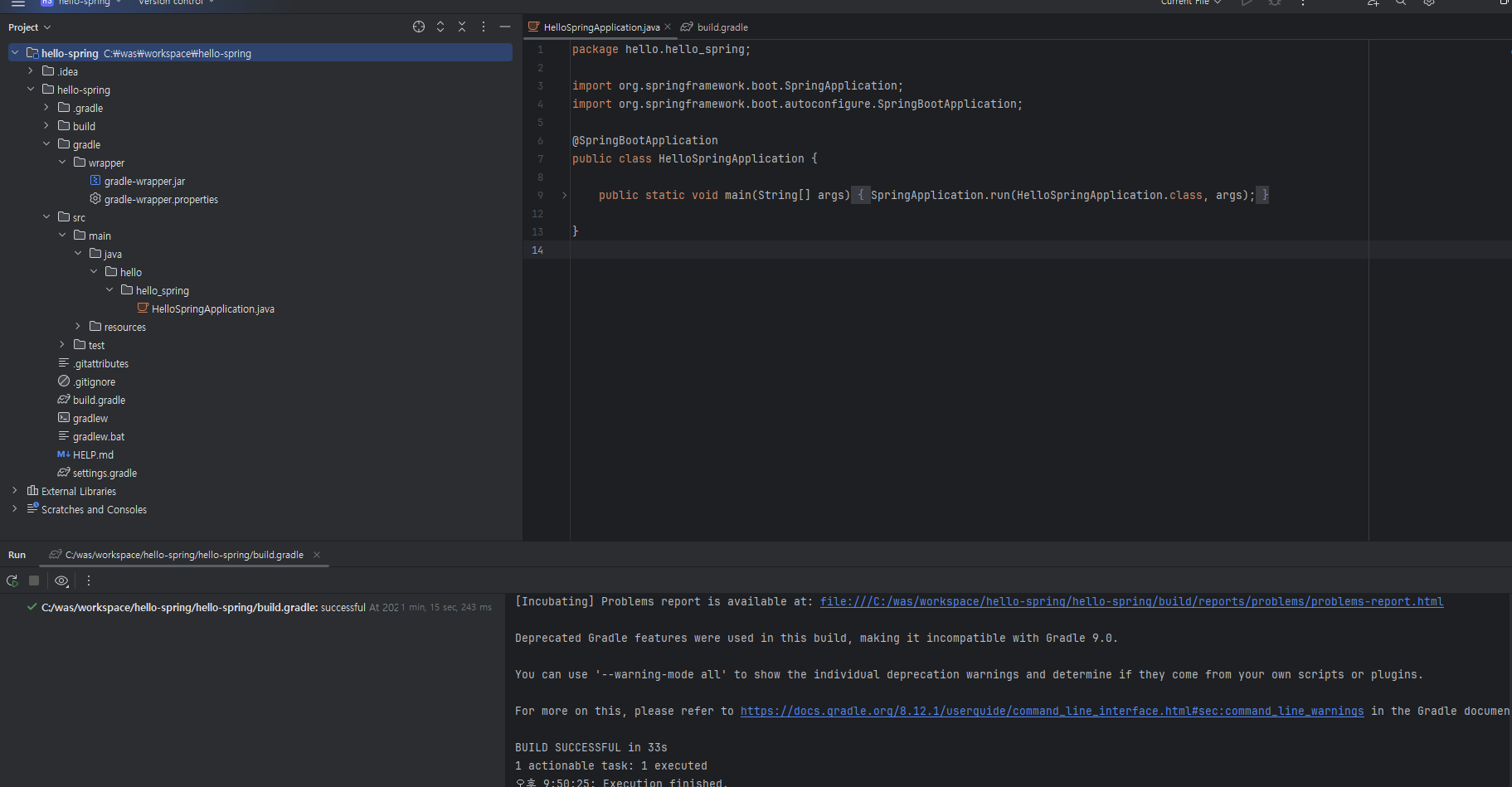Viewport: 1512px width, 787px height.
Task: Open the main hamburger menu
Action: click(x=17, y=3)
